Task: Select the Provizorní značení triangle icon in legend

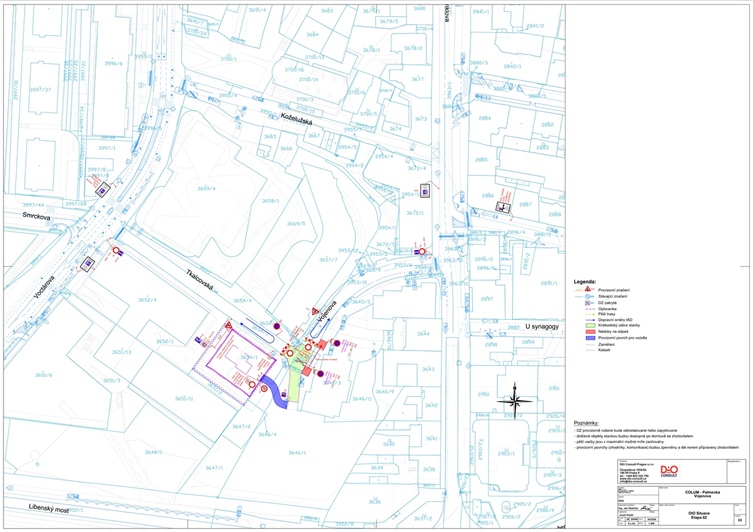Action: coord(587,289)
